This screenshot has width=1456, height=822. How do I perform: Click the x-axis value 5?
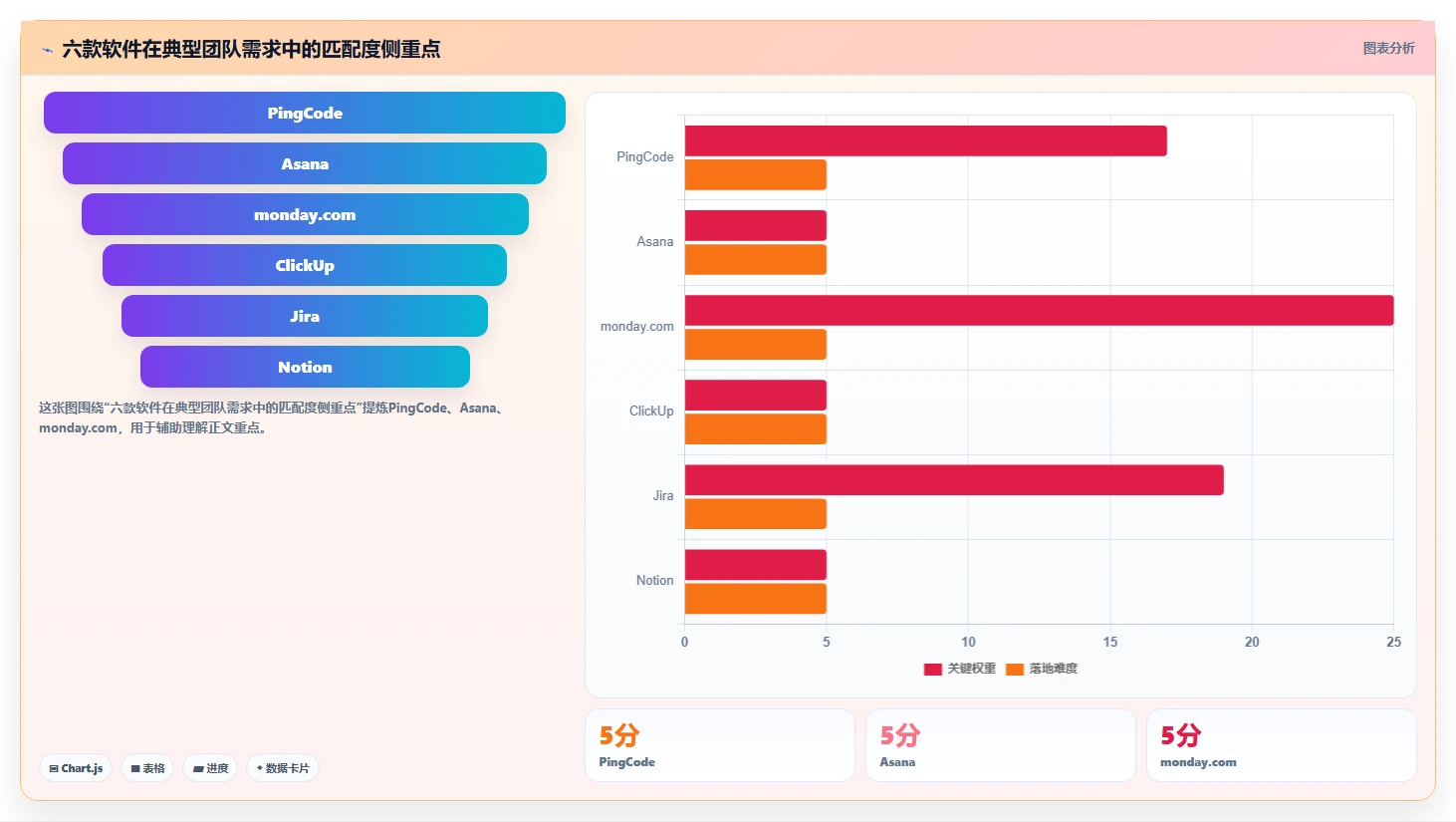827,642
